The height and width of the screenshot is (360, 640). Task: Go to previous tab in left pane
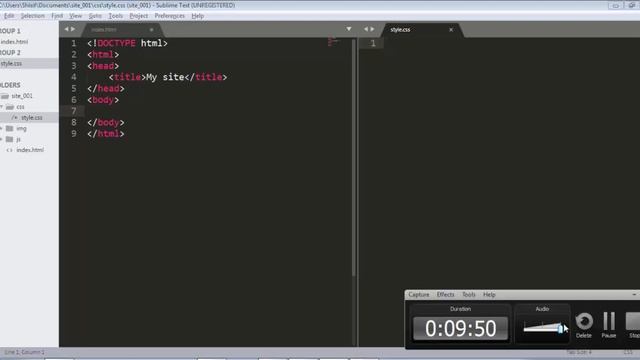66,29
